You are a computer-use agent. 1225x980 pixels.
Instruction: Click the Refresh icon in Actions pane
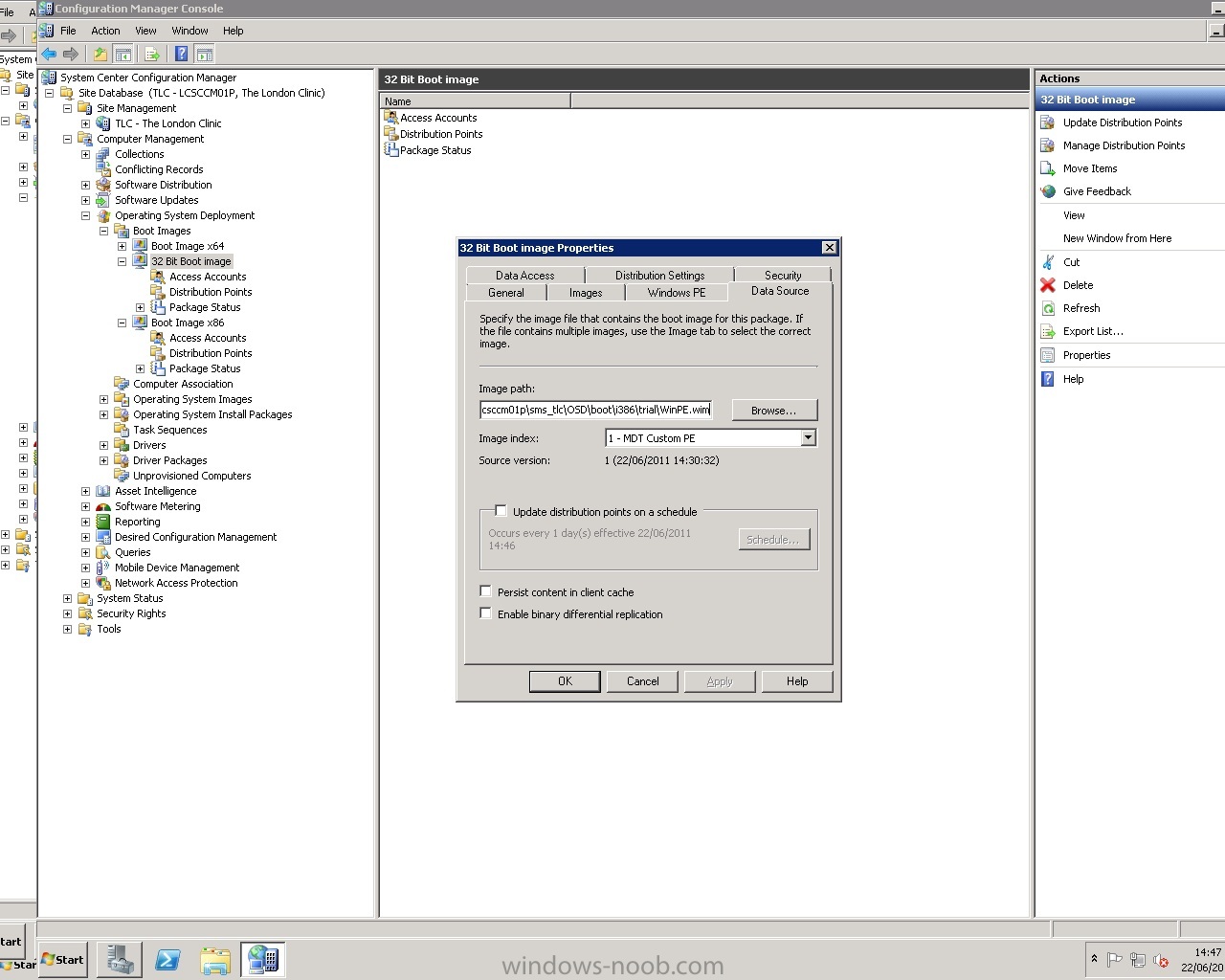[1048, 308]
